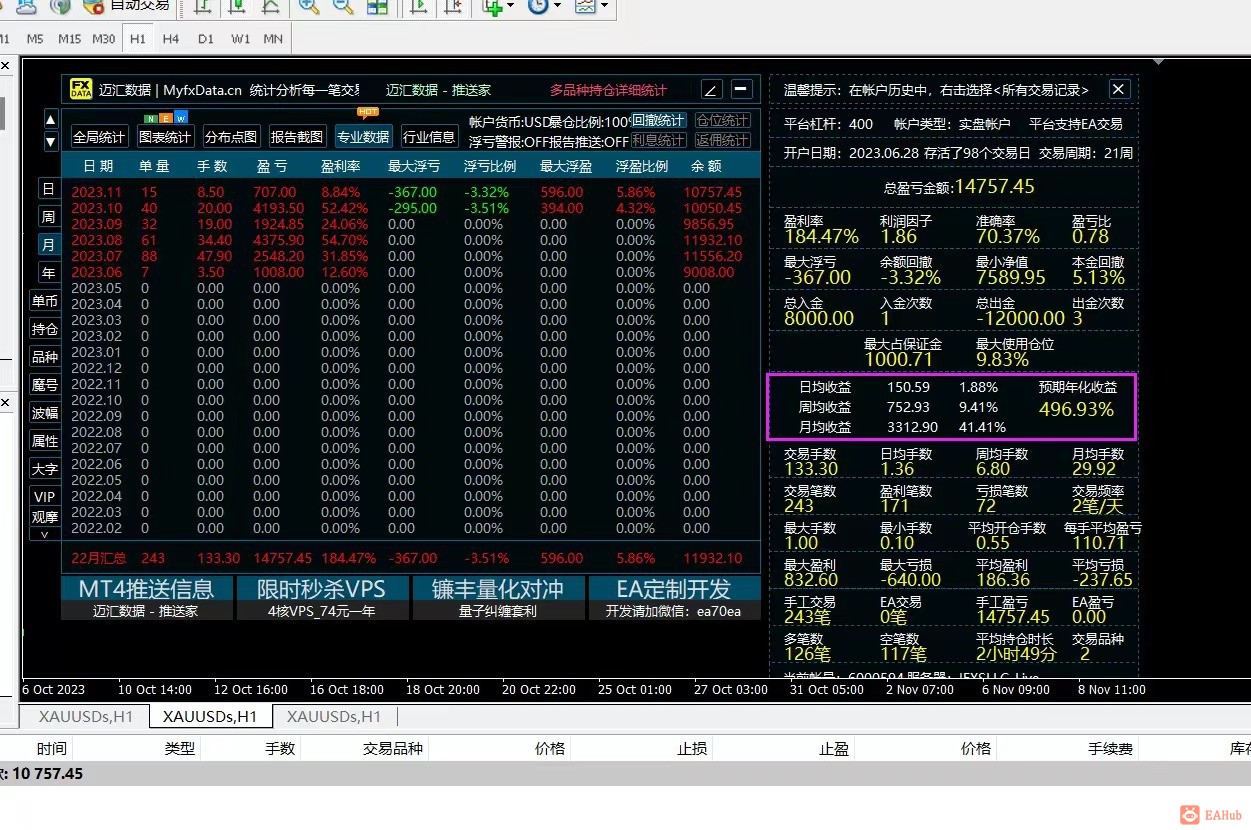The height and width of the screenshot is (830, 1251).
Task: Toggle chart auto scroll icon
Action: pyautogui.click(x=420, y=6)
